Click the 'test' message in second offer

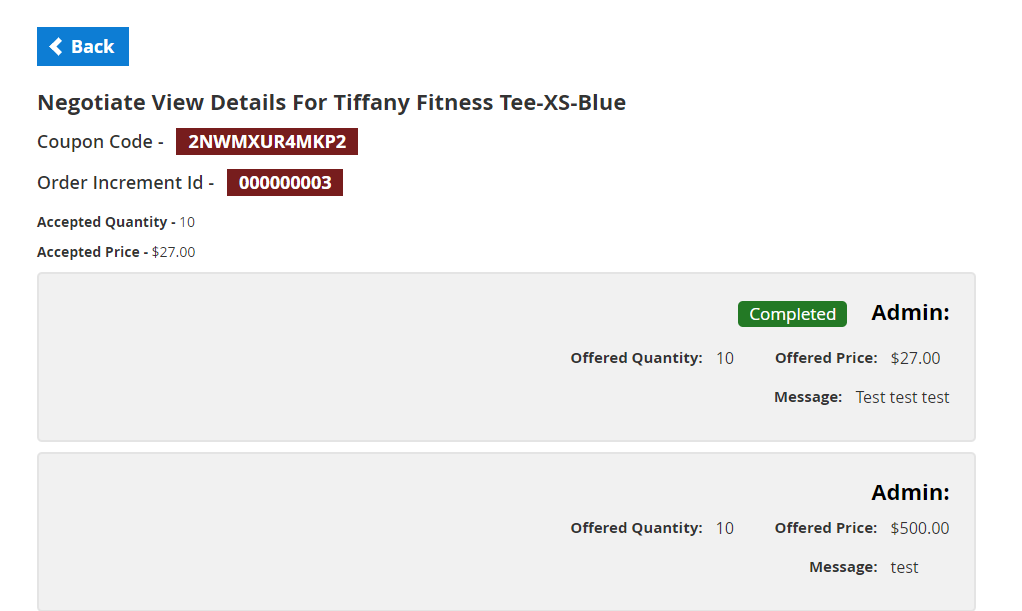tap(904, 567)
